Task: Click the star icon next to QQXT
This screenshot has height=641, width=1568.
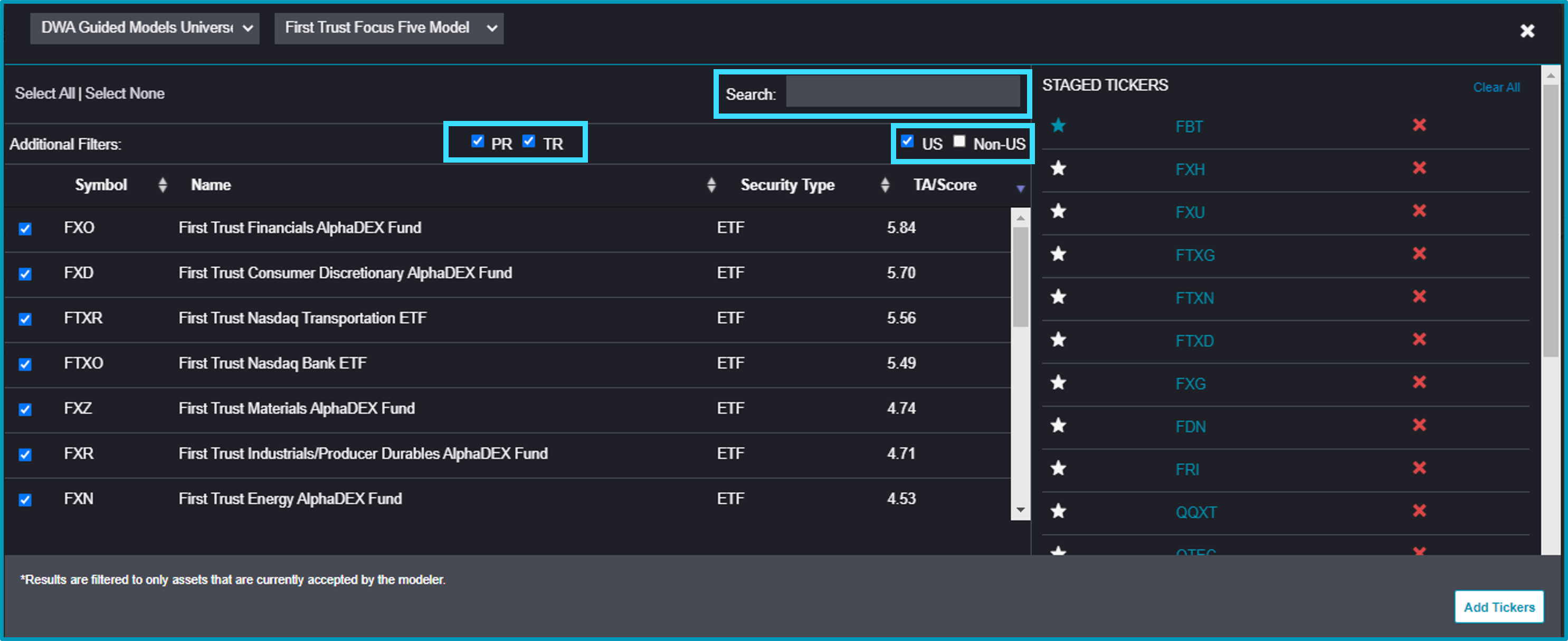Action: [1059, 511]
